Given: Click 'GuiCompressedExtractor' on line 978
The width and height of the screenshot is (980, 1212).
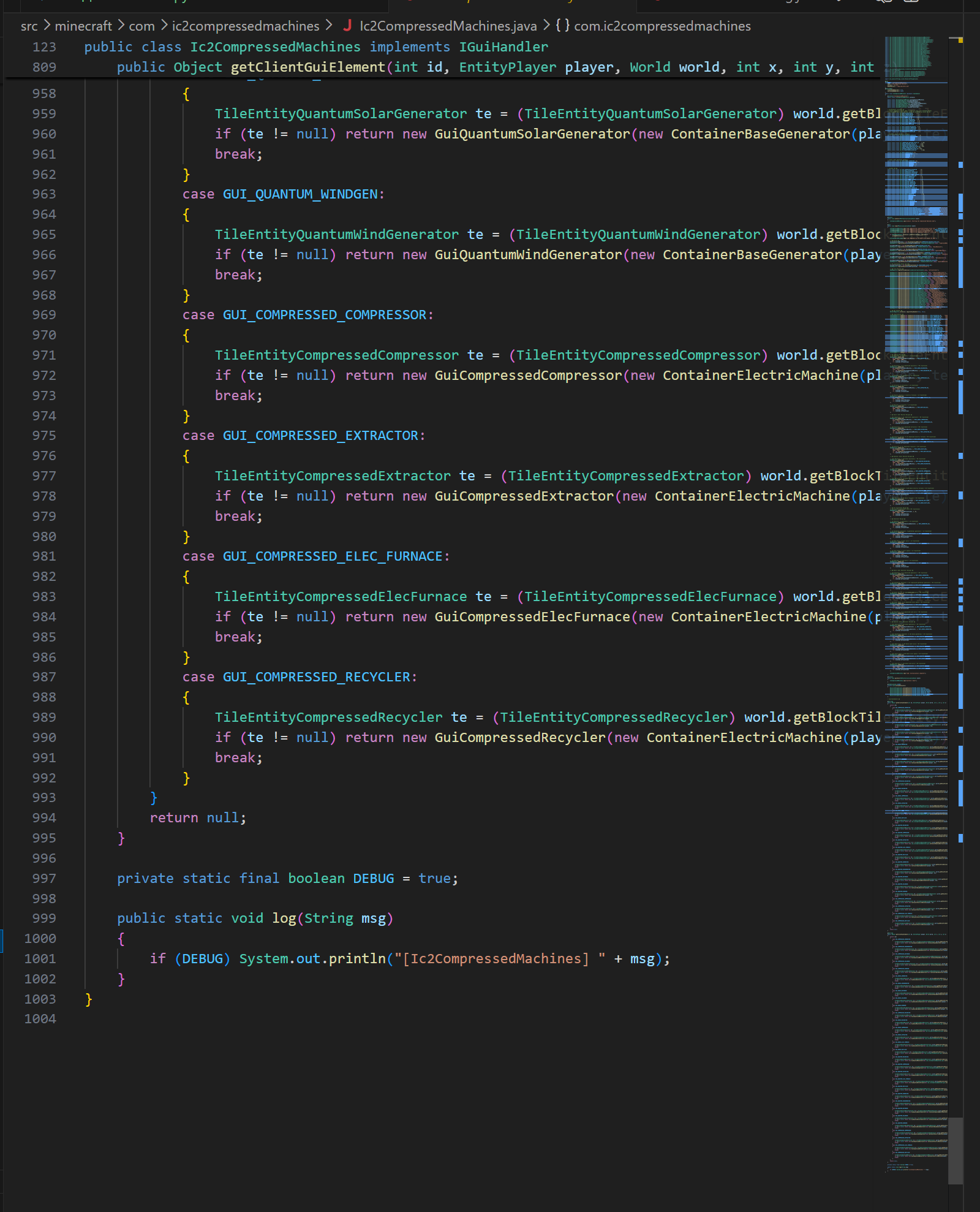Looking at the screenshot, I should click(524, 496).
